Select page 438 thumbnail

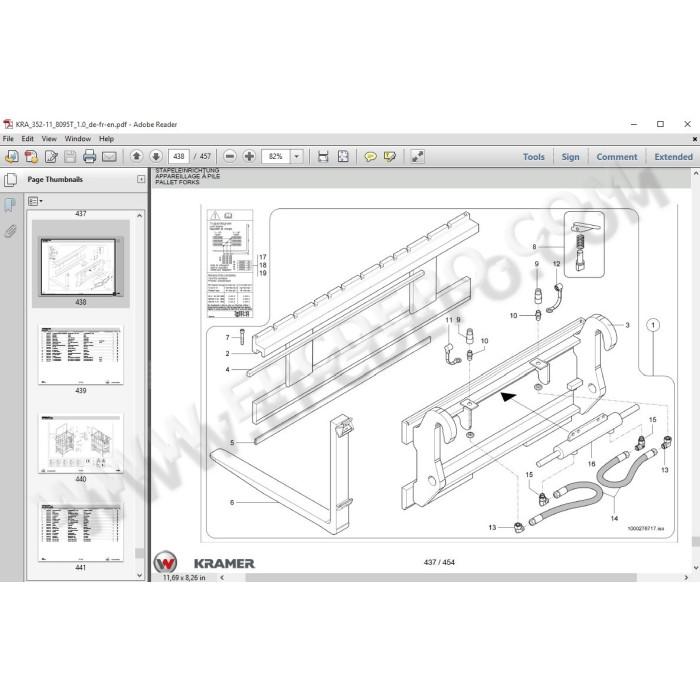pyautogui.click(x=80, y=267)
